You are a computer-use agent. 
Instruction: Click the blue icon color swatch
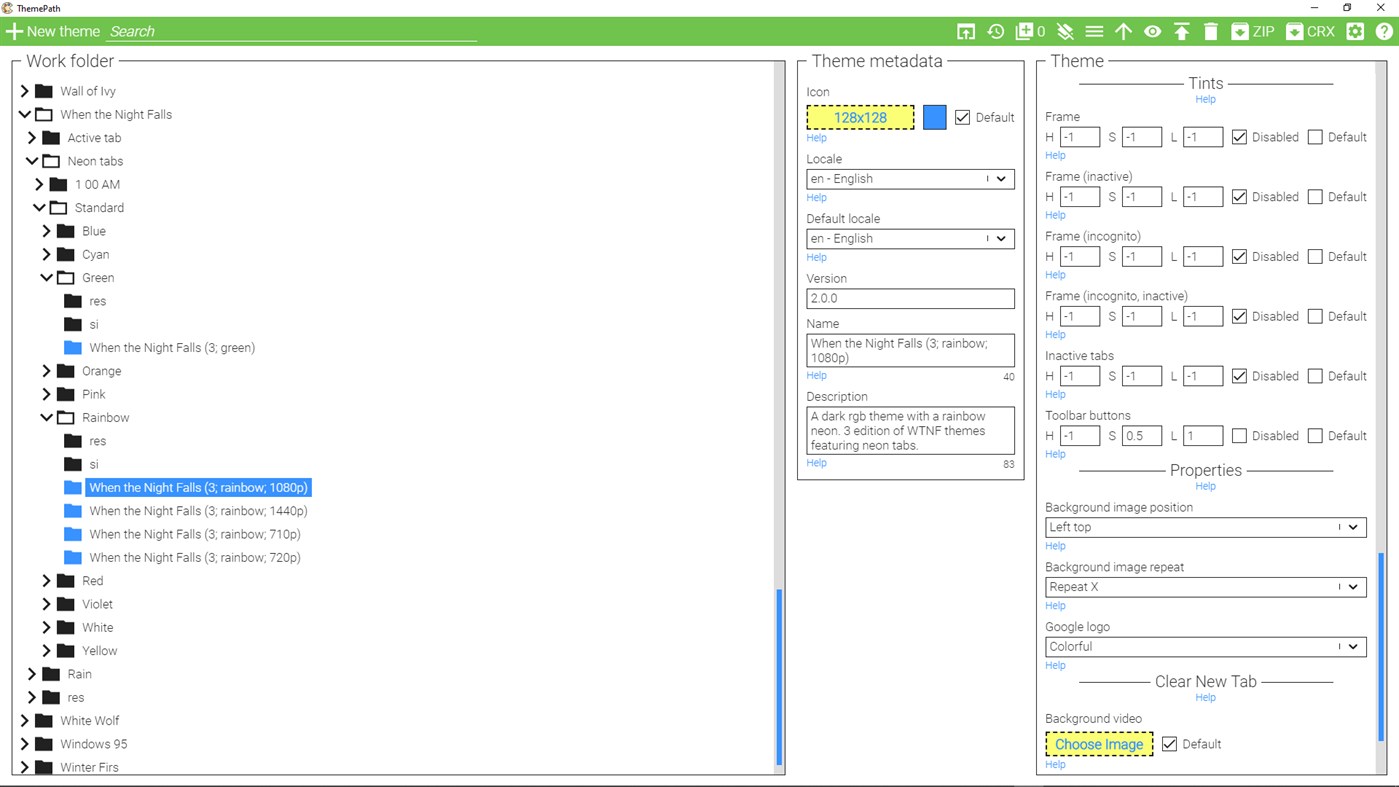933,117
